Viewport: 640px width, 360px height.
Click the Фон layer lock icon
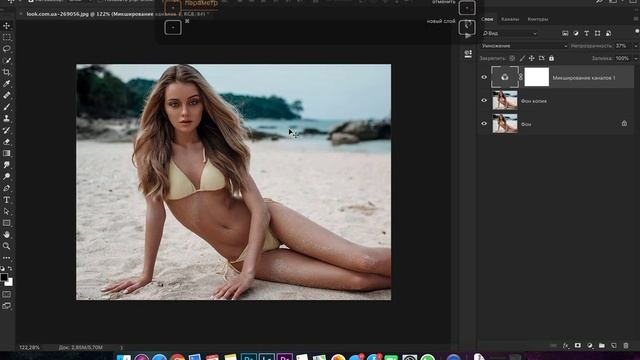click(624, 123)
